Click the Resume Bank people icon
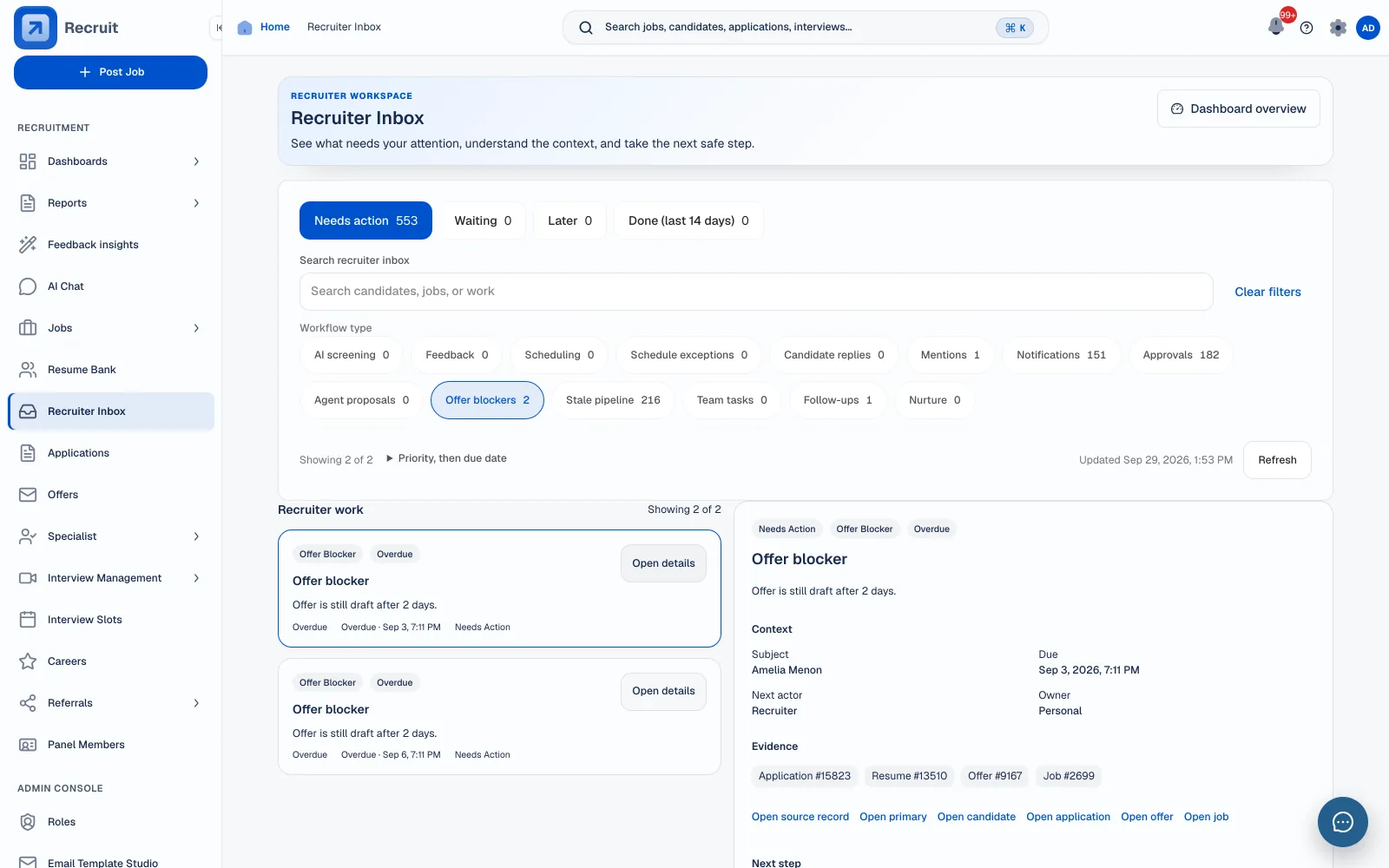Screen dimensions: 1389x868 (28, 370)
